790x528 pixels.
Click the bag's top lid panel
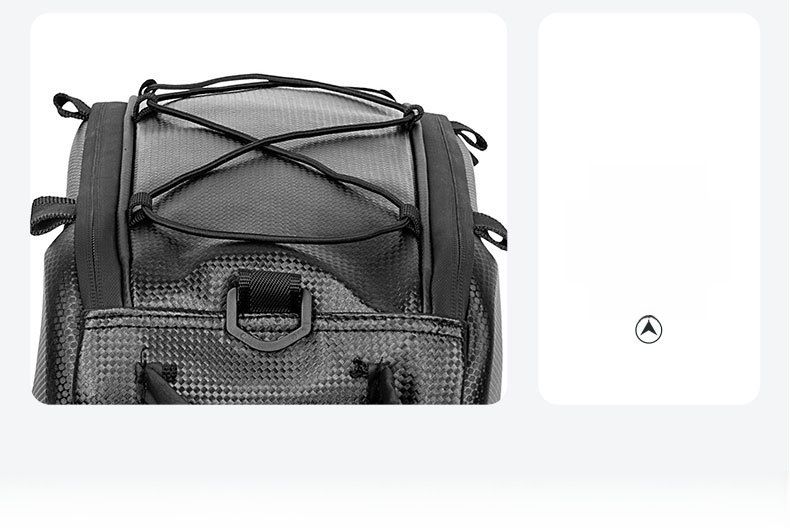(x=275, y=166)
